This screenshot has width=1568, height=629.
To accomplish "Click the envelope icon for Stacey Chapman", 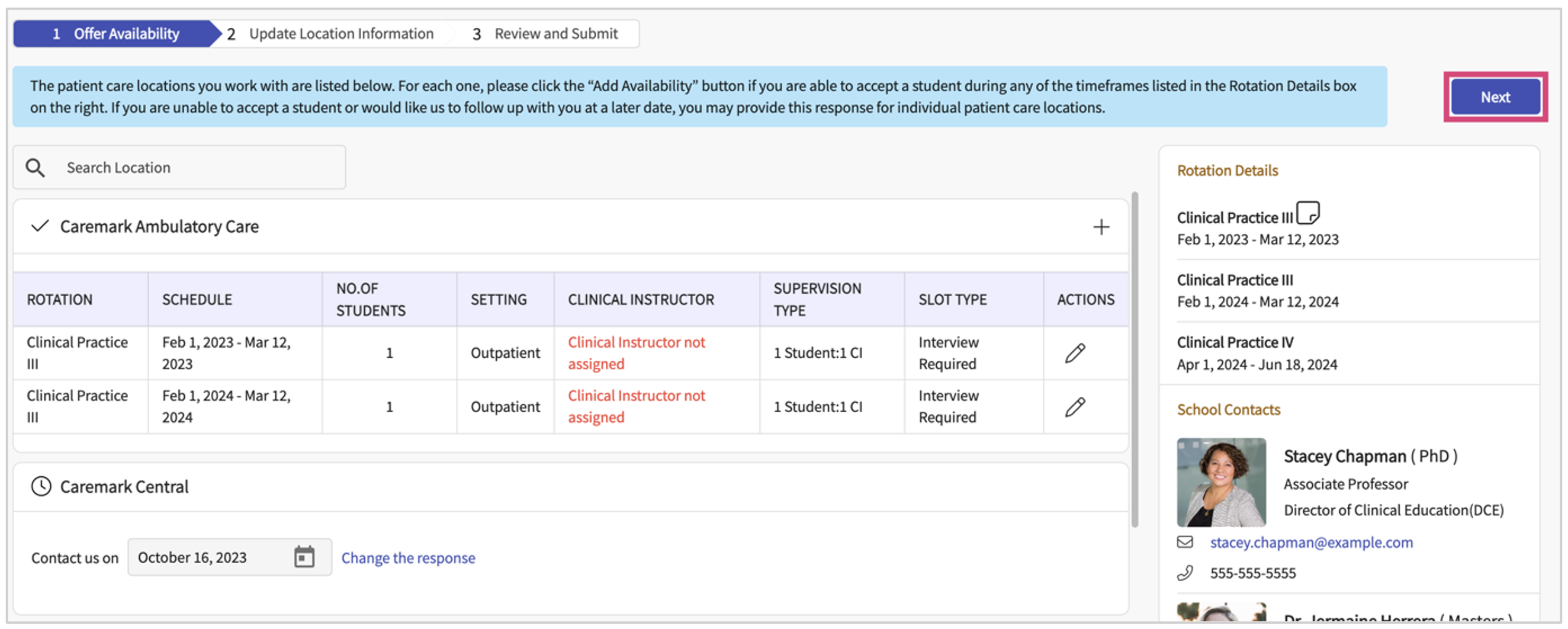I will coord(1184,542).
